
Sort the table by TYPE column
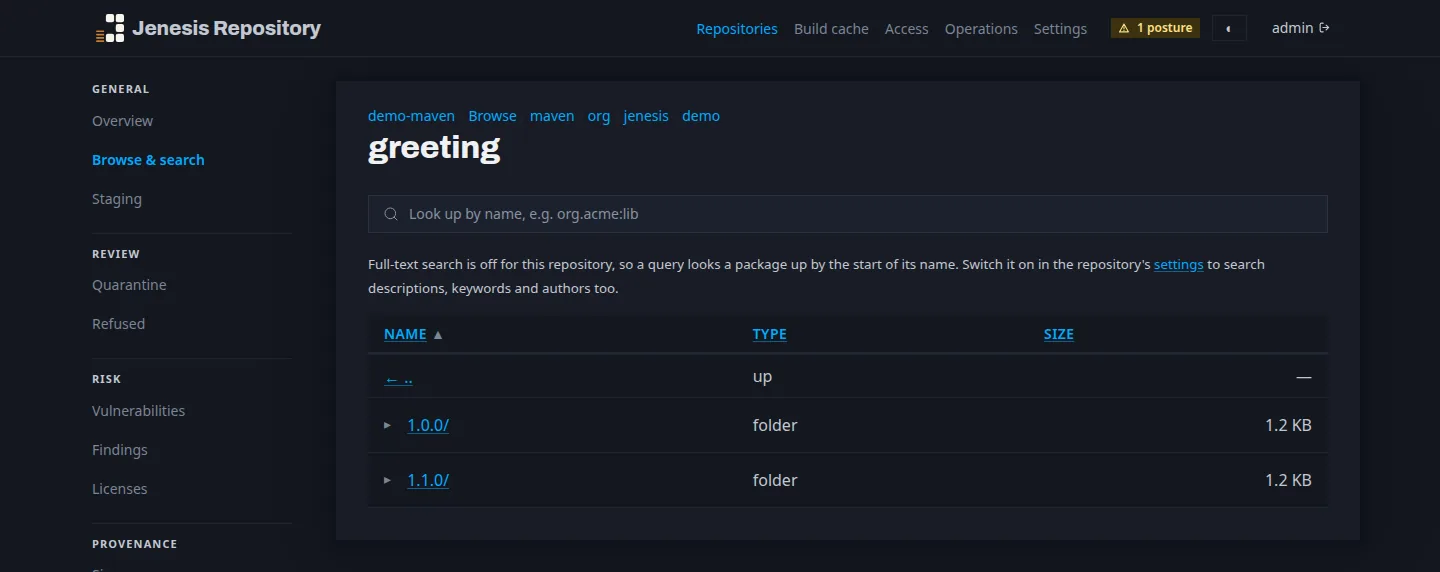click(769, 334)
